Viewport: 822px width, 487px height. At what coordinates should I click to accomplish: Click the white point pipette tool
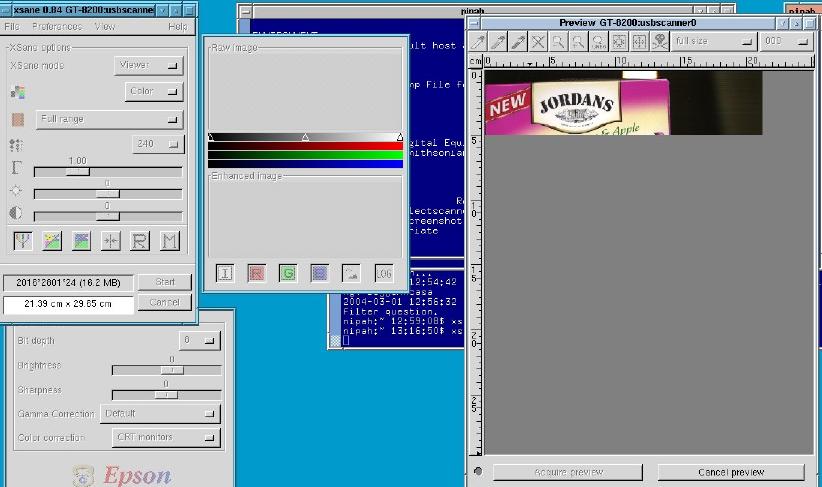coord(479,42)
